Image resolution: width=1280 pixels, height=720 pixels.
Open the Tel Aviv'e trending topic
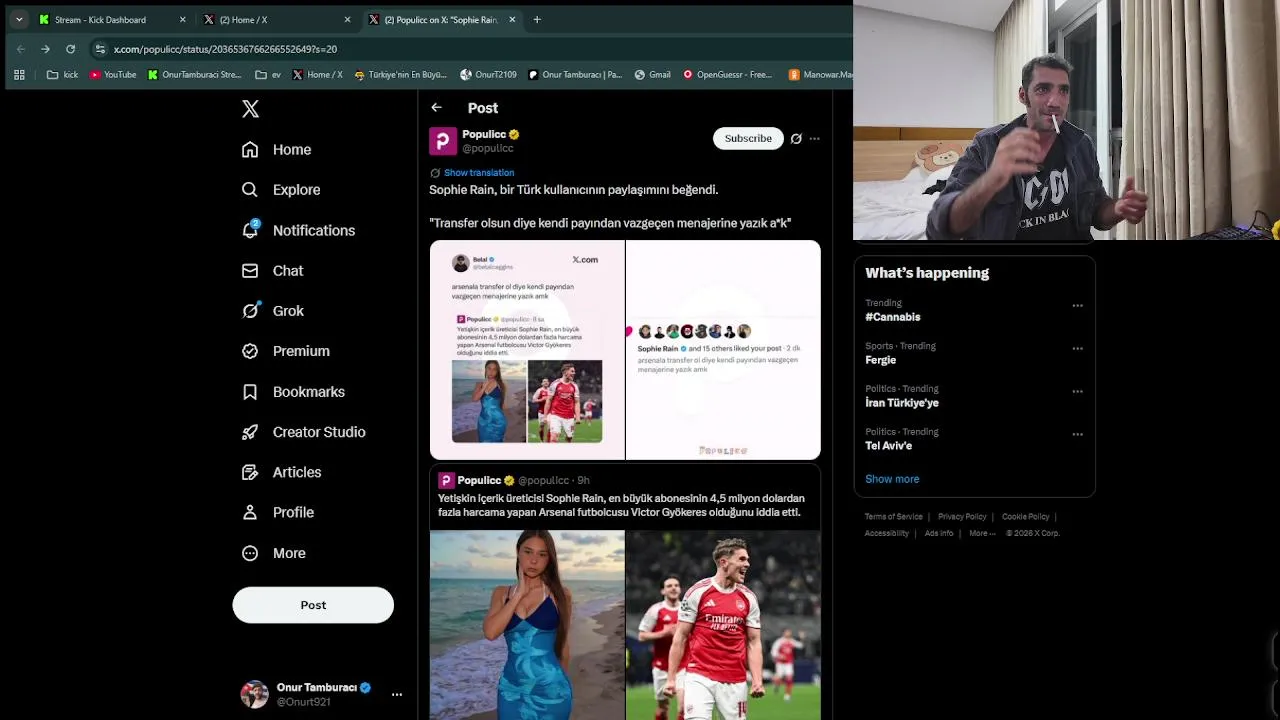click(x=889, y=446)
